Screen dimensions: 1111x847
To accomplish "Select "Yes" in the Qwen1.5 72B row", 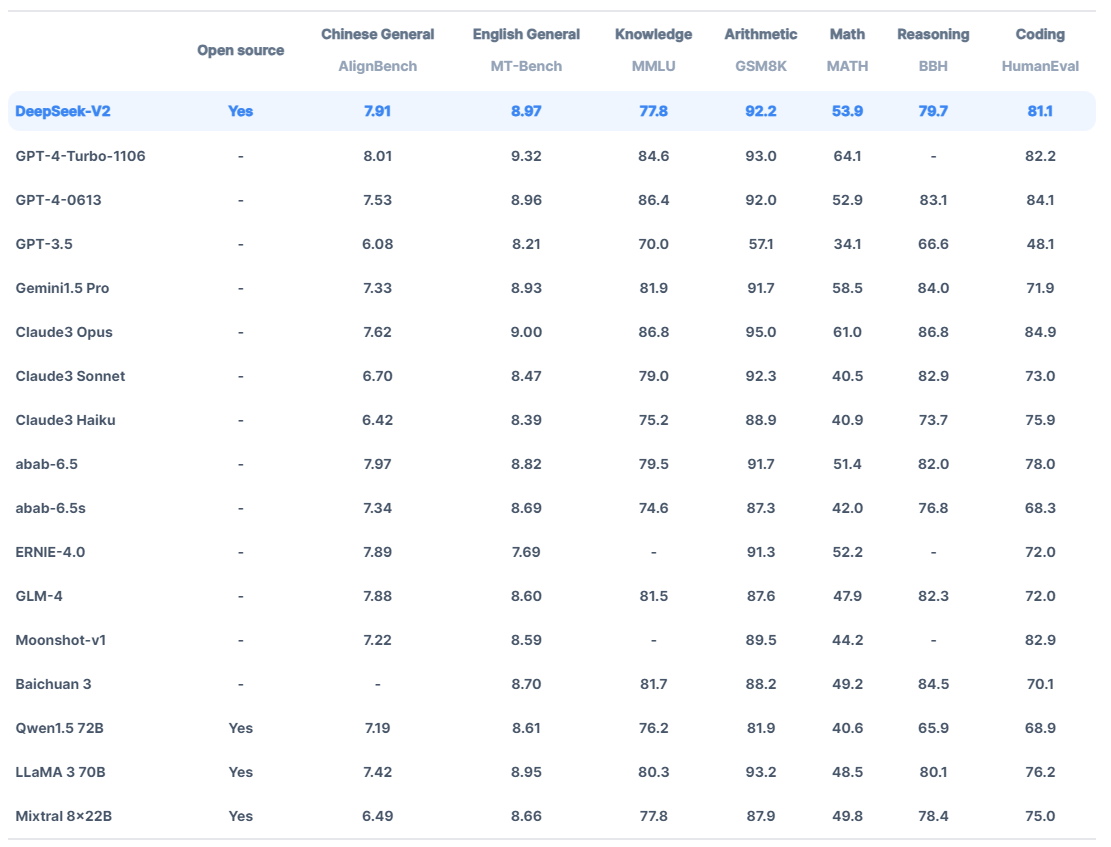I will (x=240, y=727).
